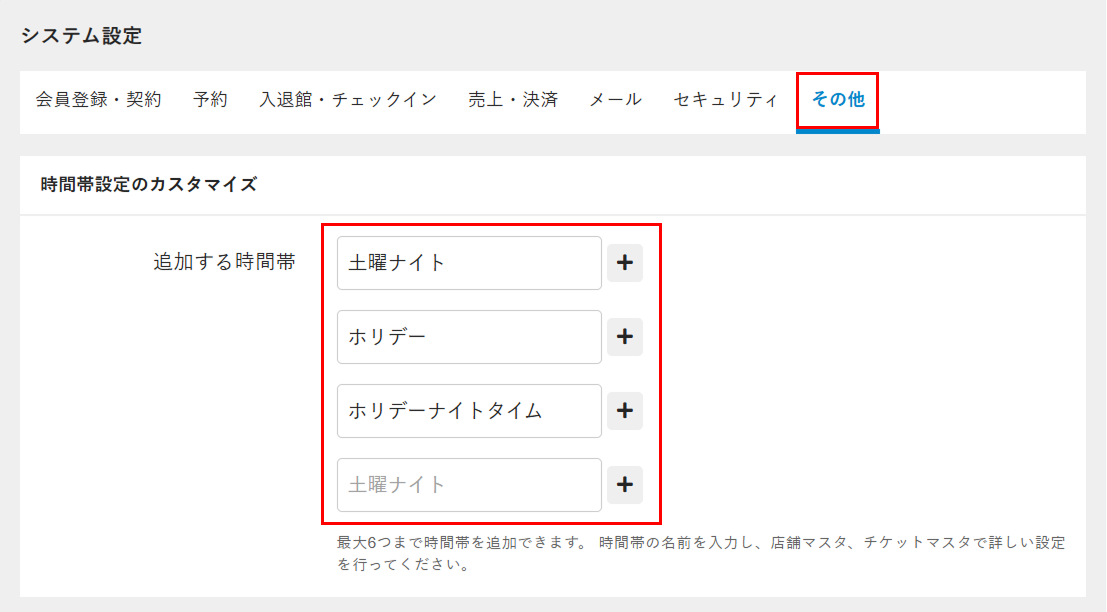Screen dimensions: 1107x612
Task: Select the その他 tab
Action: (x=837, y=100)
